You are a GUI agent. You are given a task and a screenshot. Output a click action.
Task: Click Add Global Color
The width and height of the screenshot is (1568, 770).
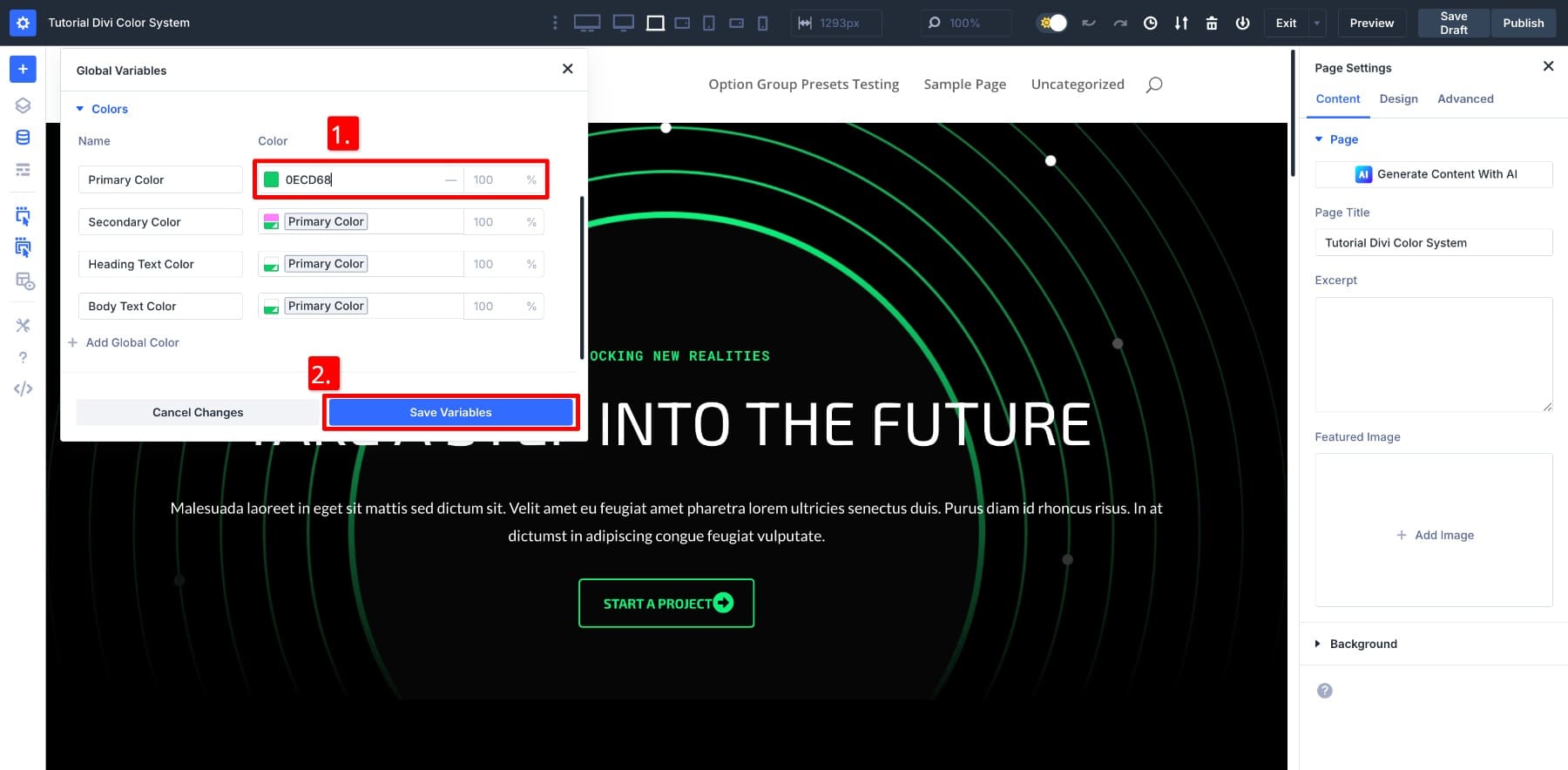pos(132,342)
